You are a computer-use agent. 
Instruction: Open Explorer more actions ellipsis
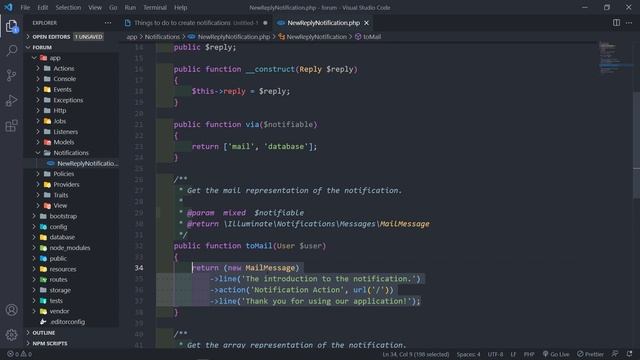click(x=108, y=23)
